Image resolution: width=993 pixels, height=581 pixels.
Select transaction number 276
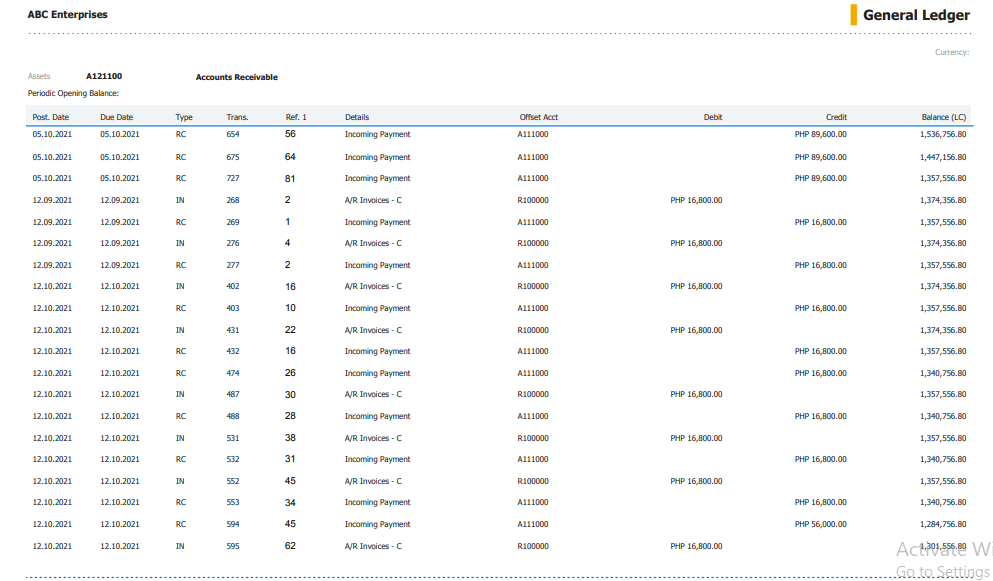233,243
